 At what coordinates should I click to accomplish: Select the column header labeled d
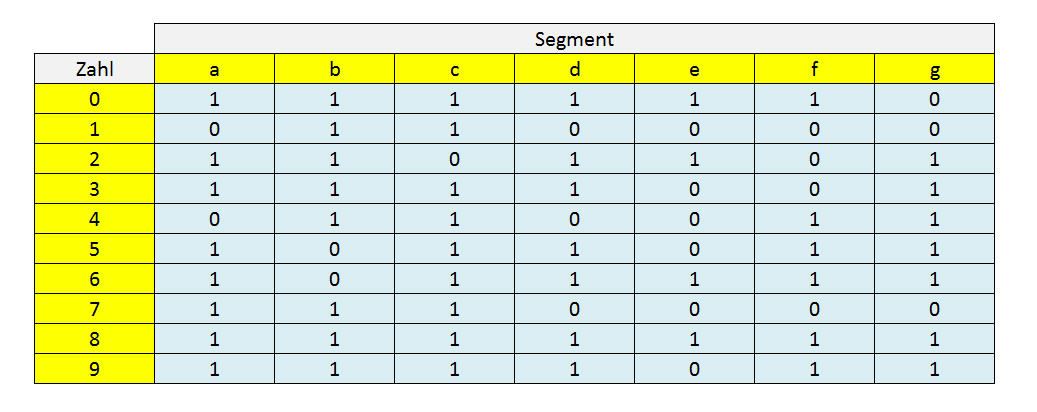574,69
